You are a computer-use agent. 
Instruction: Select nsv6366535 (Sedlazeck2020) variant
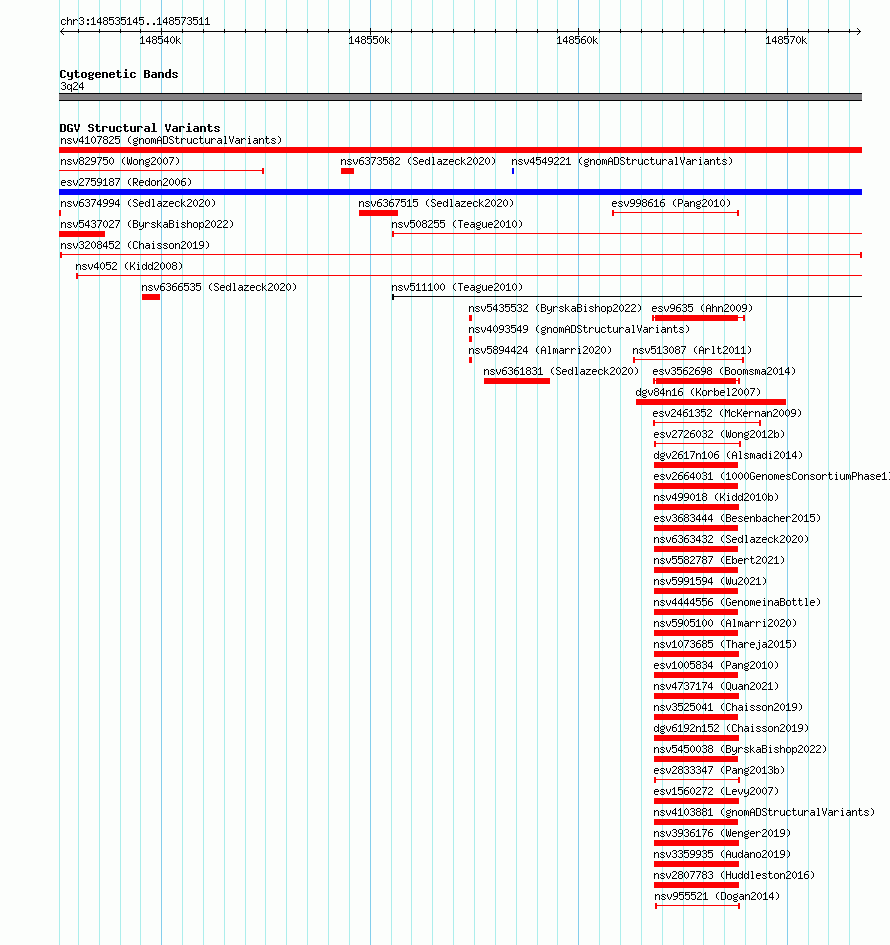219,287
